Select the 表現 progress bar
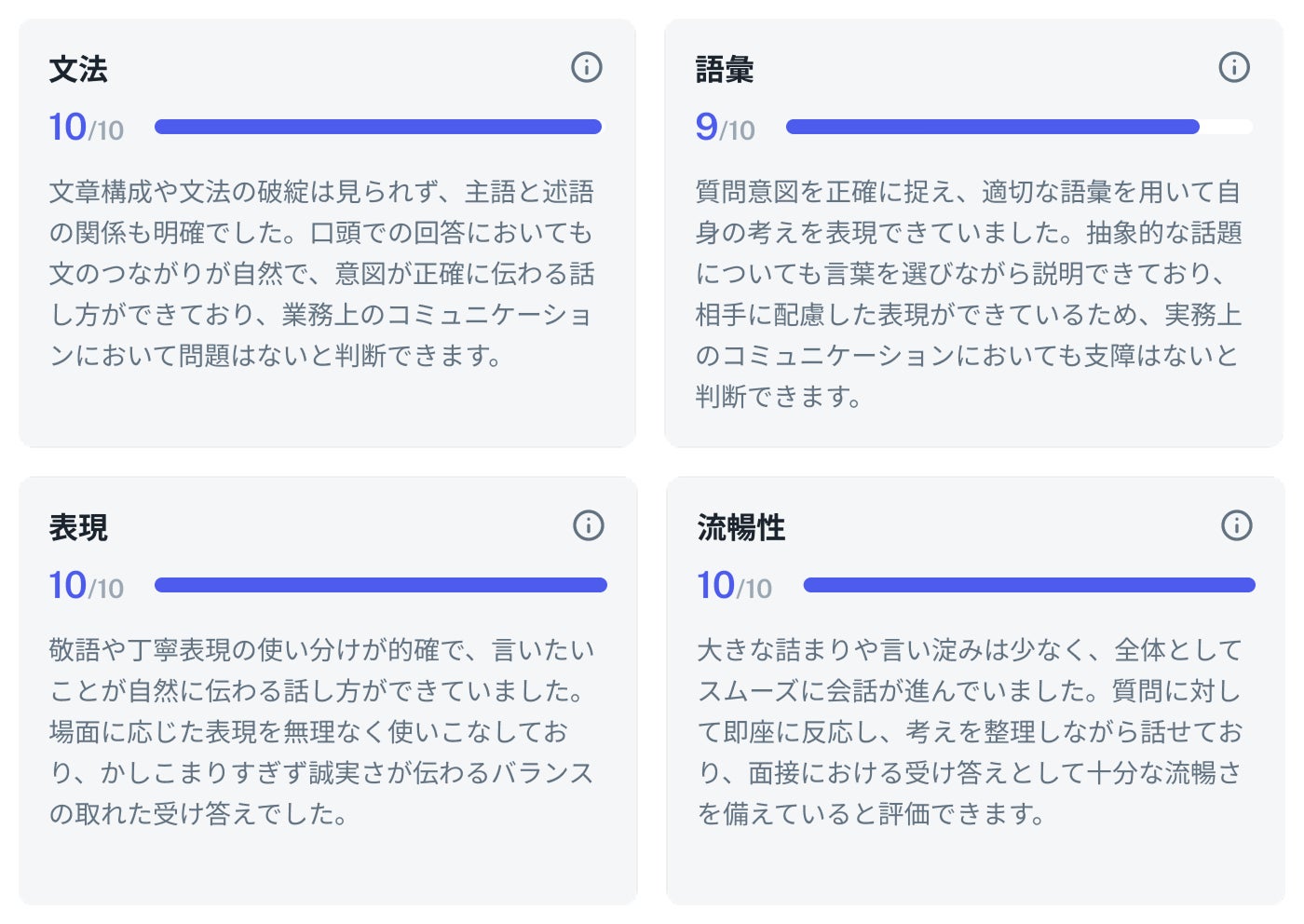Screen dimensions: 1304x924 pyautogui.click(x=380, y=585)
